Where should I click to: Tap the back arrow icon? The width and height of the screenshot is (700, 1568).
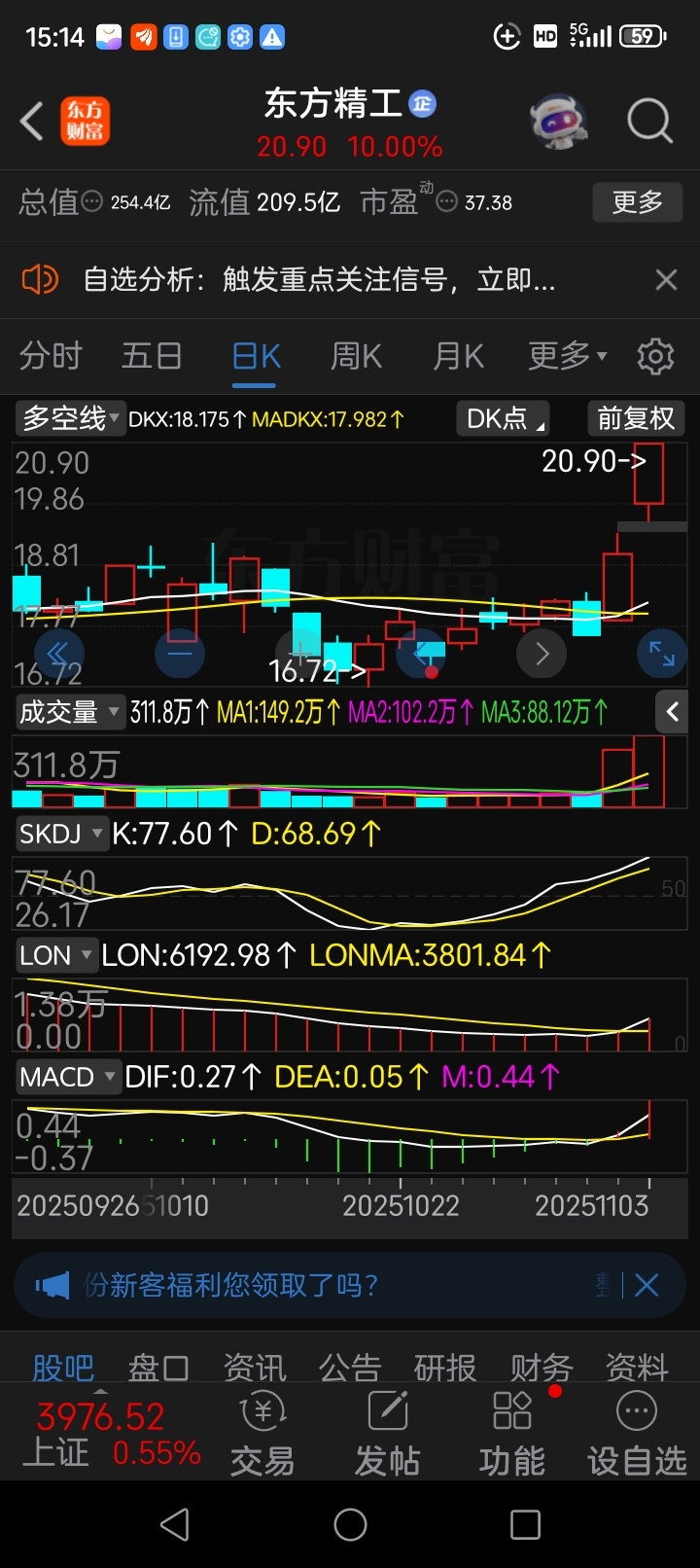click(x=32, y=123)
